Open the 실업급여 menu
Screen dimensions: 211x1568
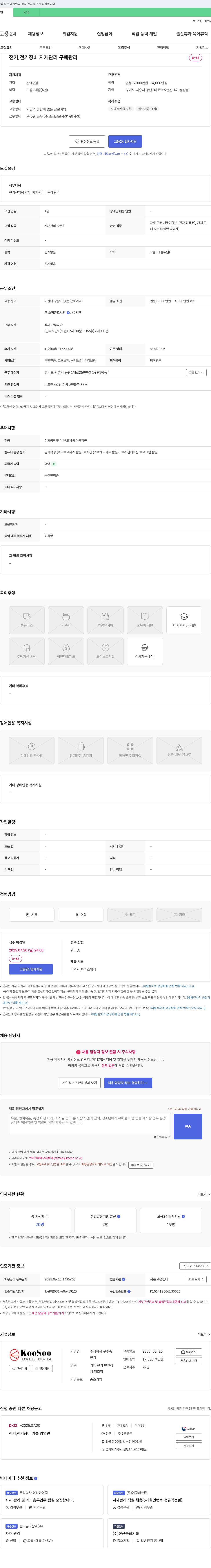105,34
